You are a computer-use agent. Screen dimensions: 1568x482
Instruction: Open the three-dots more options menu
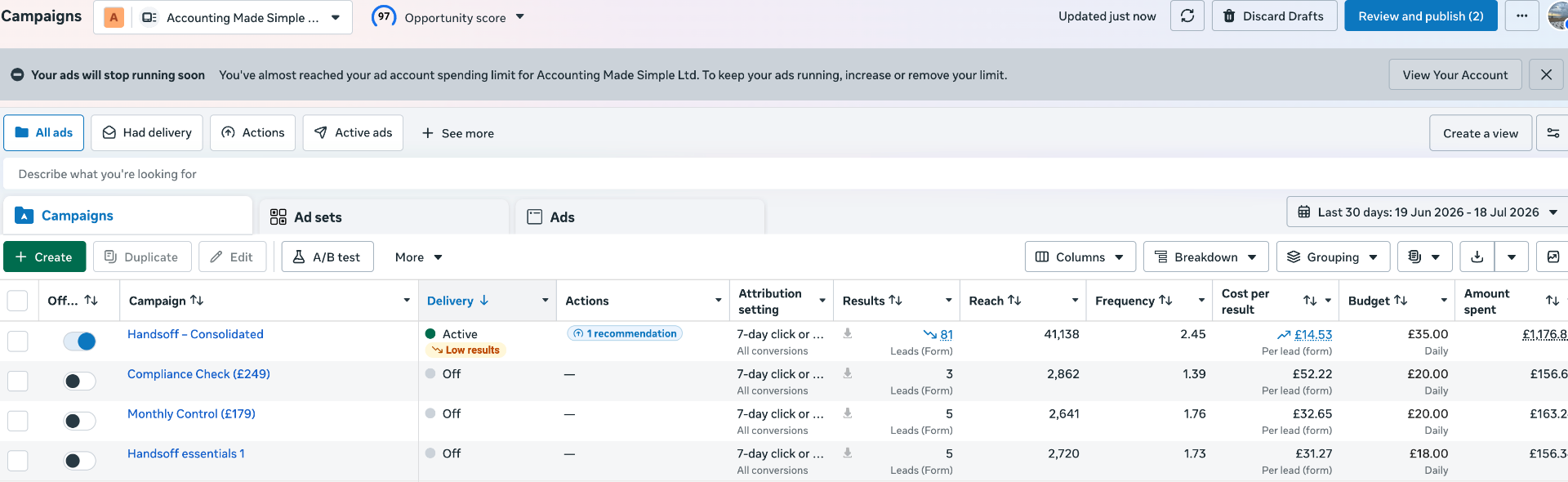(x=1521, y=16)
